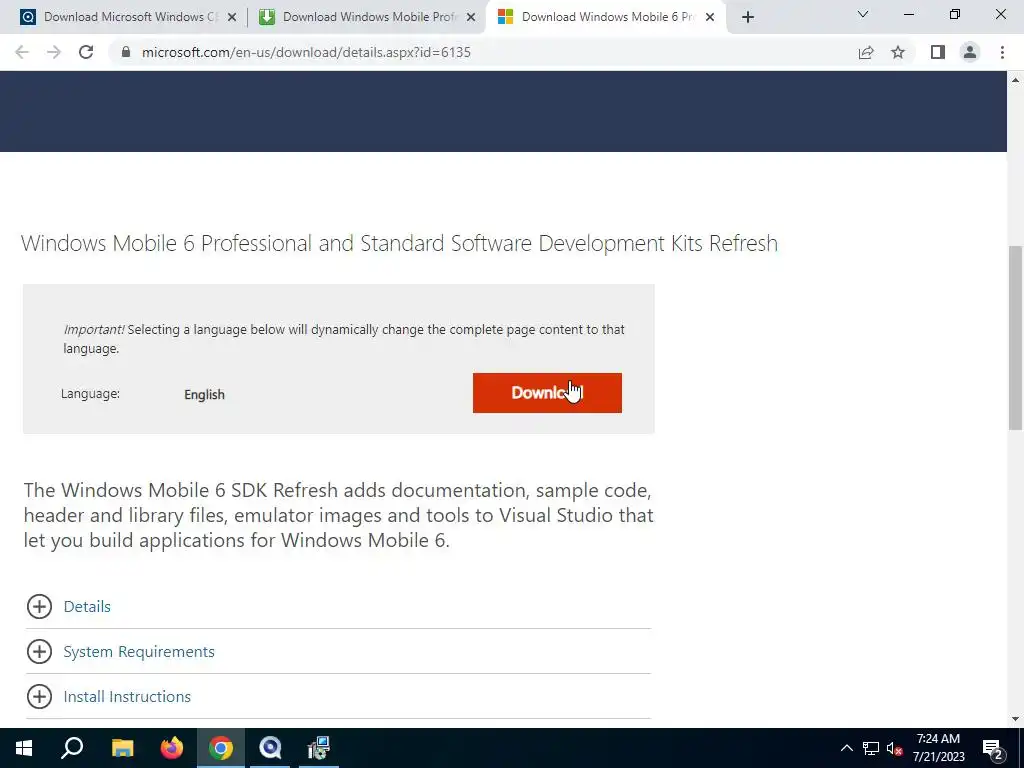Image resolution: width=1024 pixels, height=768 pixels.
Task: Open File Explorer from taskbar
Action: pos(122,748)
